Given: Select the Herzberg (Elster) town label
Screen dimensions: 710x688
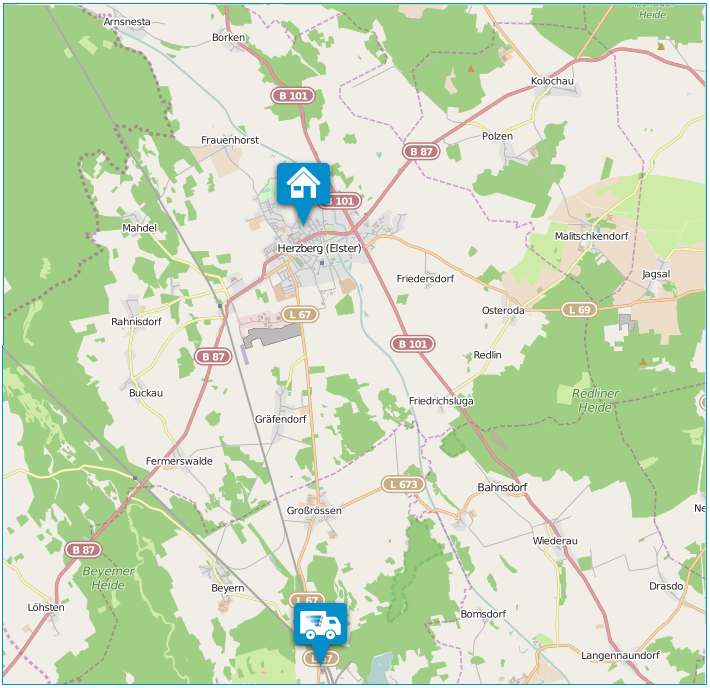Looking at the screenshot, I should [319, 248].
